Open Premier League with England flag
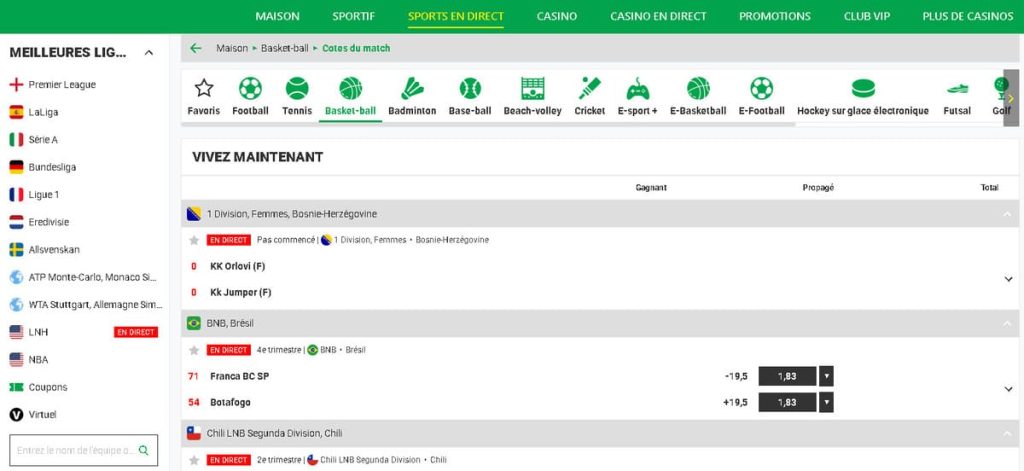This screenshot has height=471, width=1024. click(52, 84)
